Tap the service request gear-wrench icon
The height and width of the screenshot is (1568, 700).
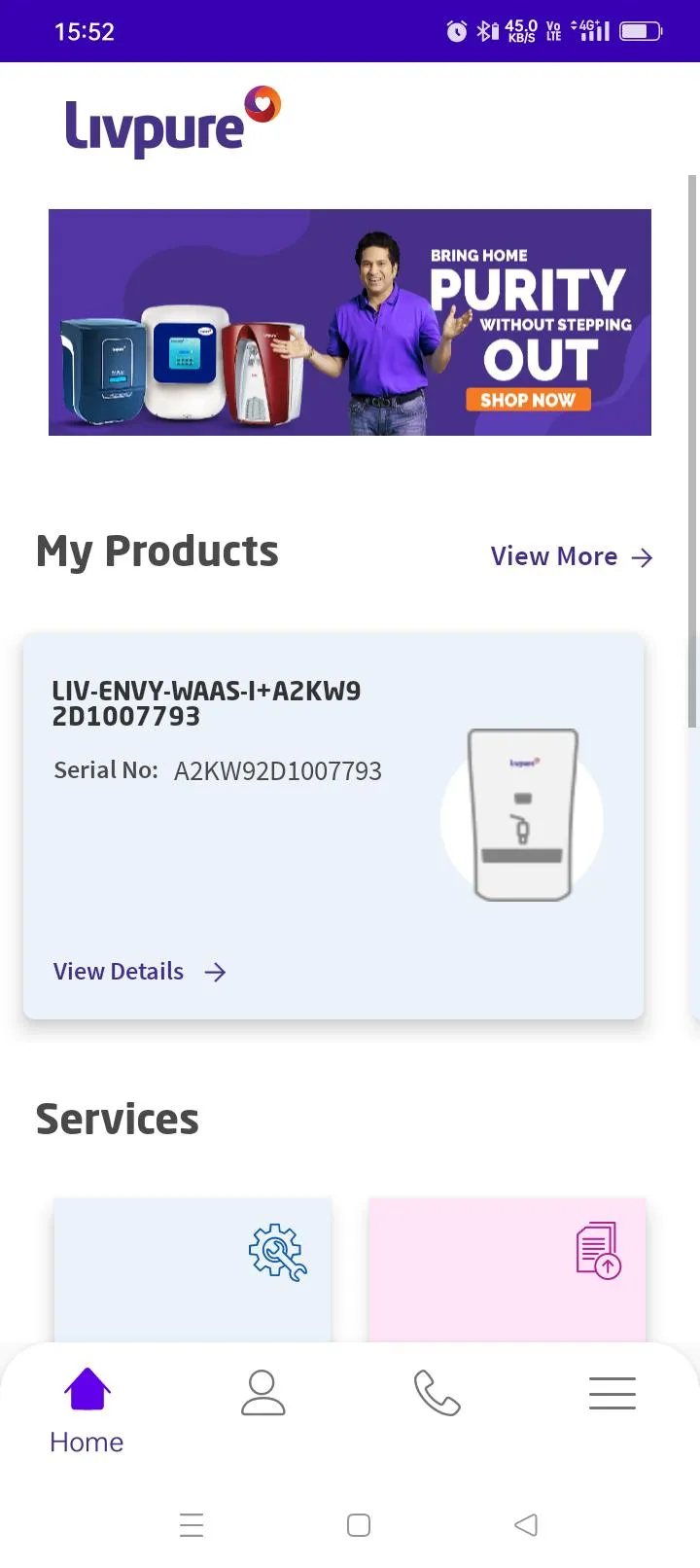(278, 1251)
